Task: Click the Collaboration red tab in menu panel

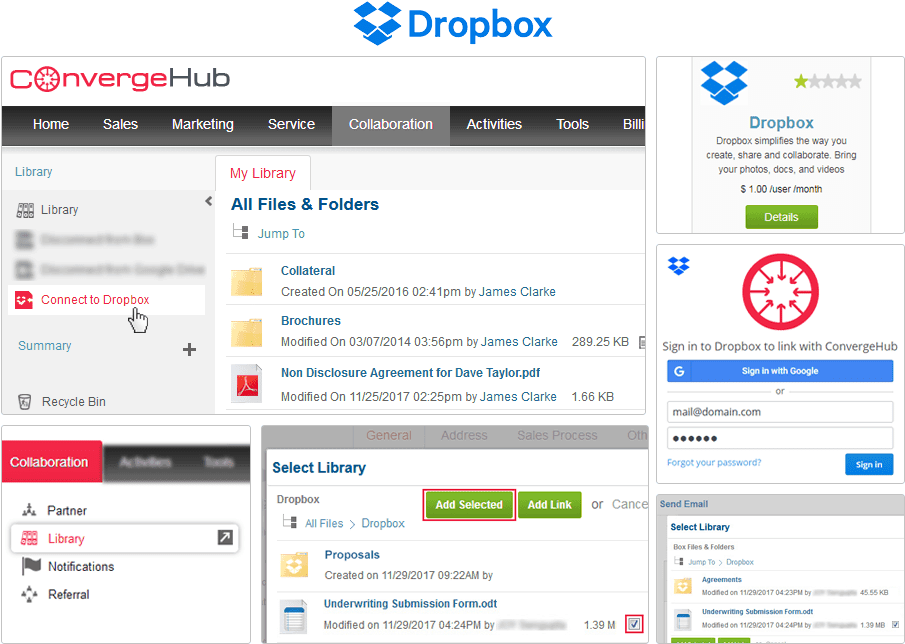Action: 52,462
